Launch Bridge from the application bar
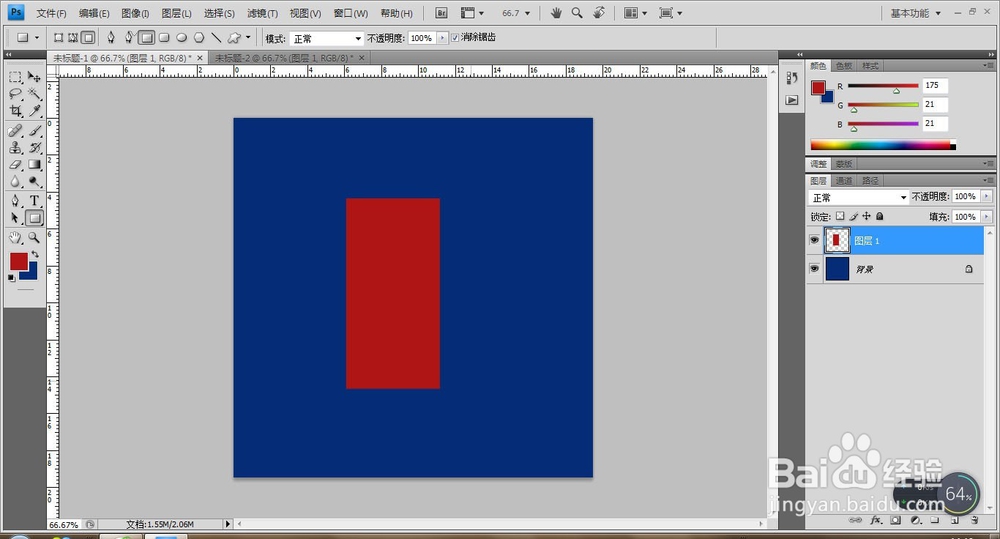 coord(441,13)
